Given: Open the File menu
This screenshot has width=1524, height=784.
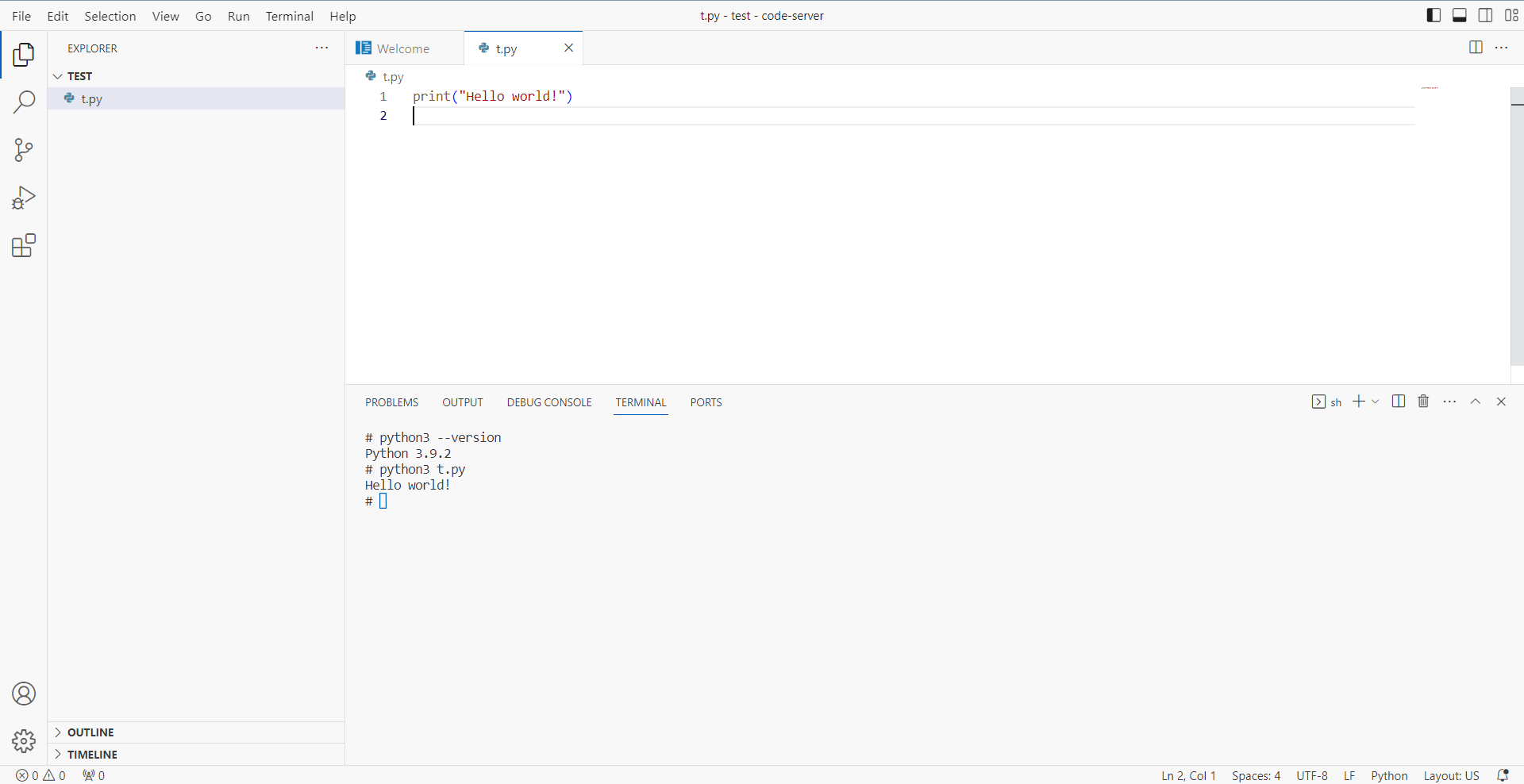Looking at the screenshot, I should 21,16.
